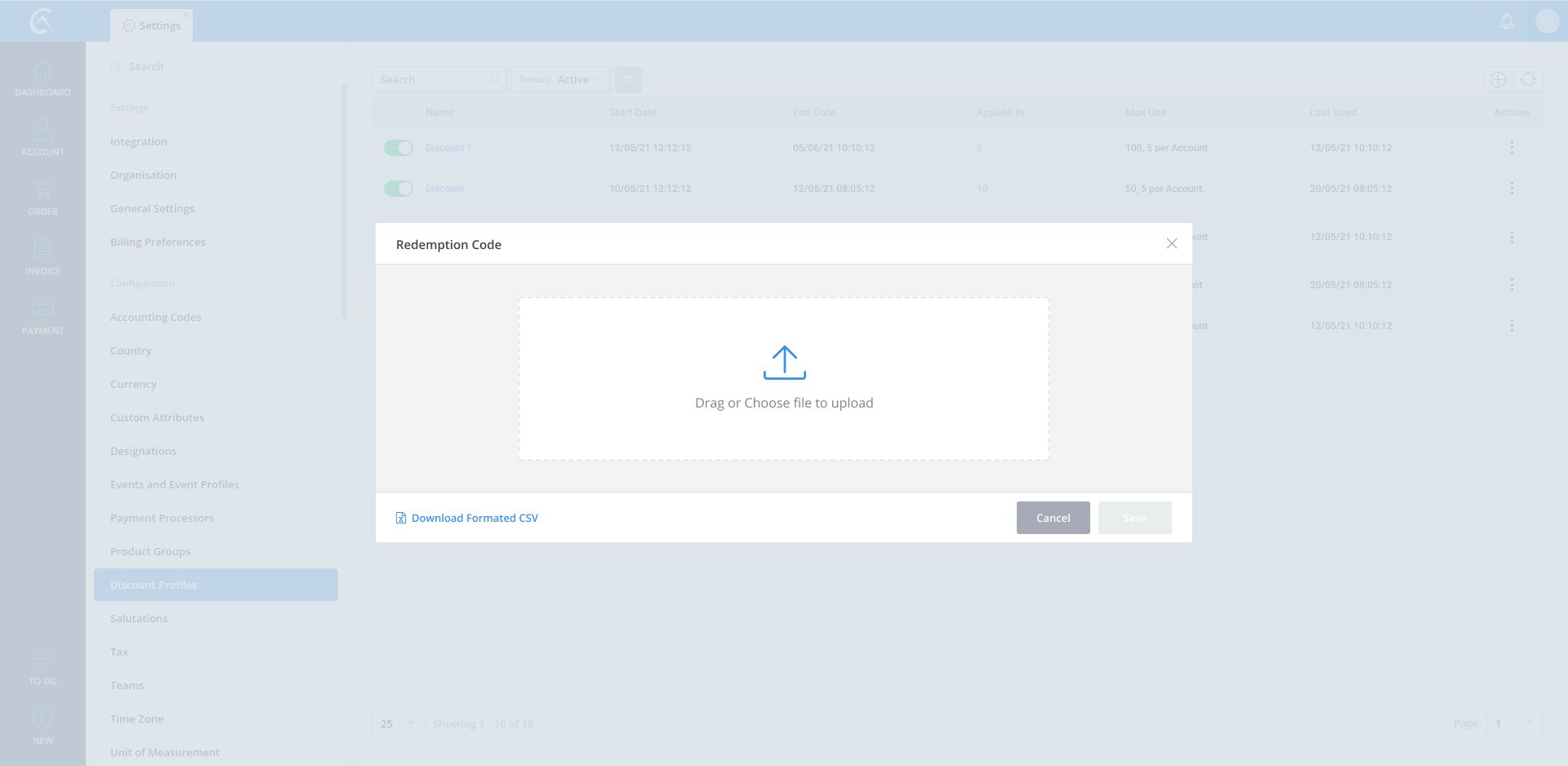
Task: Click the notification bell icon
Action: coord(1507,22)
